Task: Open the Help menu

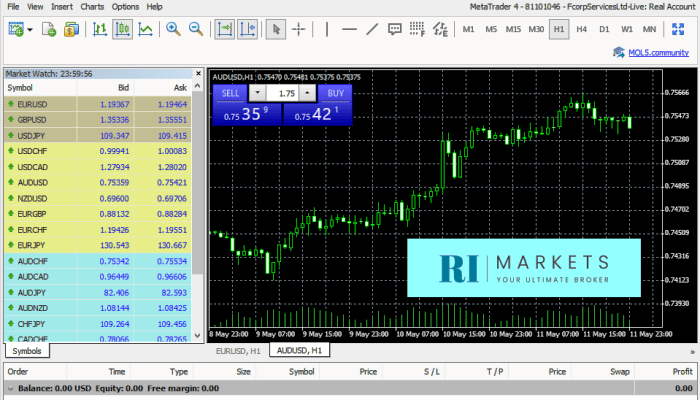Action: [154, 7]
